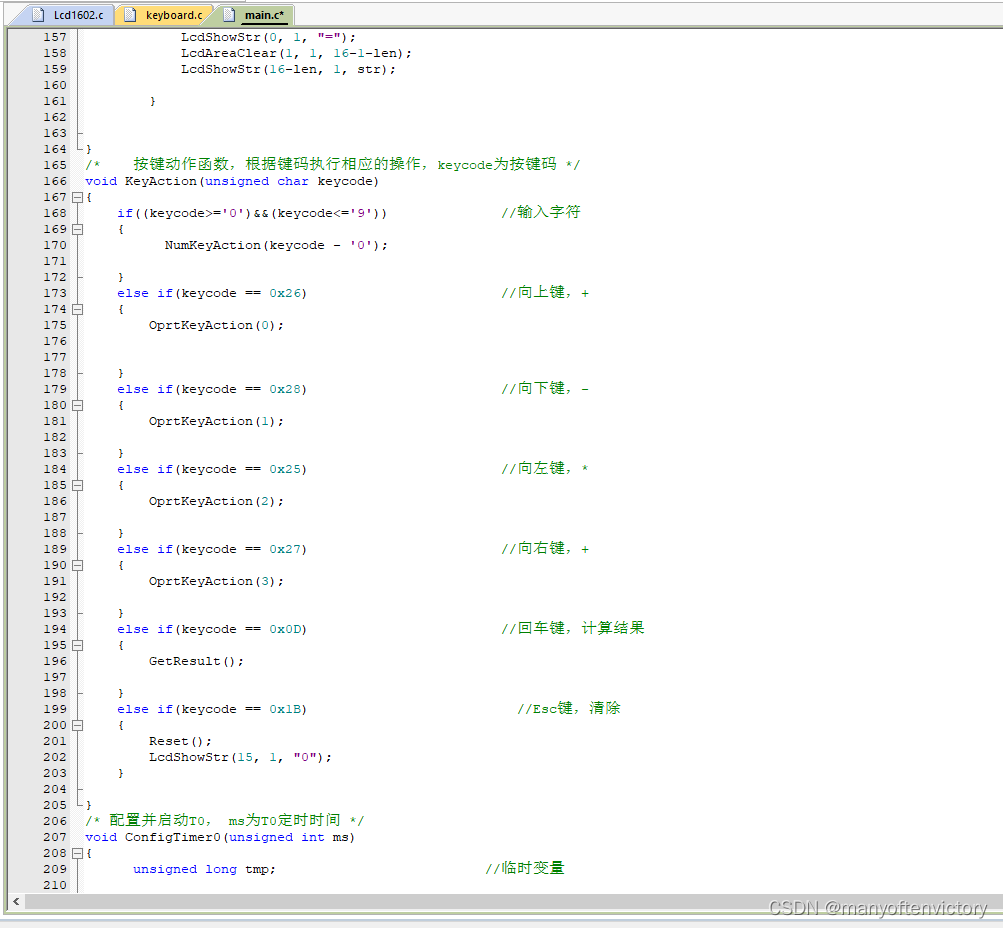Click on 'else if(keycode == 0x1B)' line
Viewport: 1003px width, 928px height.
pos(212,709)
